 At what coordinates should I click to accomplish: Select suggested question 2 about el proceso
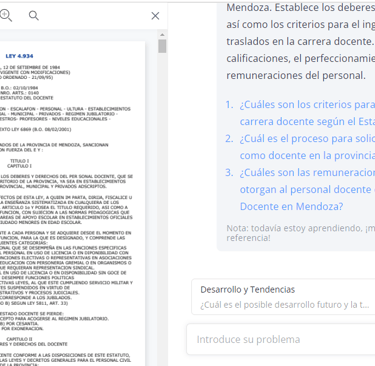point(307,147)
